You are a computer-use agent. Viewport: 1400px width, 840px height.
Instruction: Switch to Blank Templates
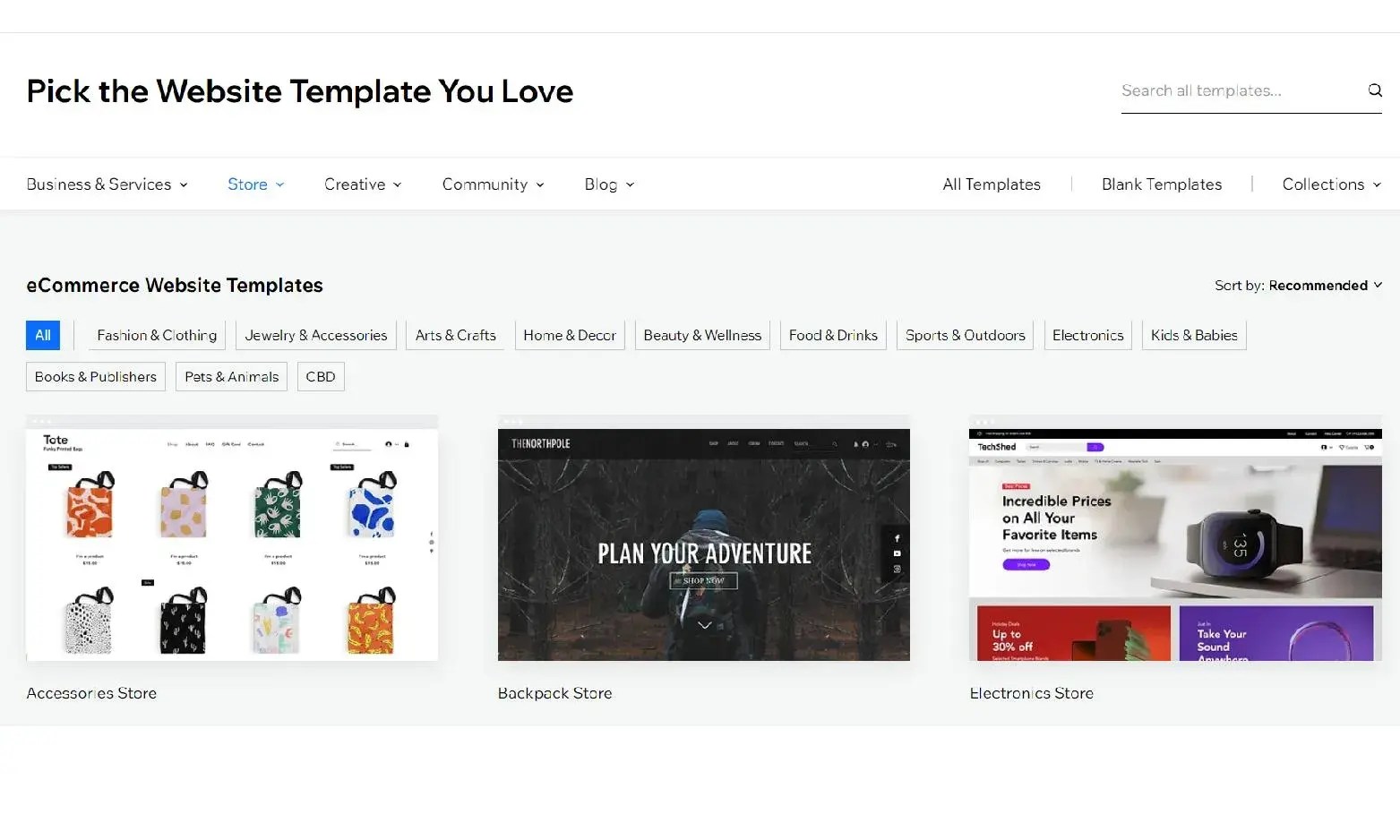click(x=1161, y=184)
